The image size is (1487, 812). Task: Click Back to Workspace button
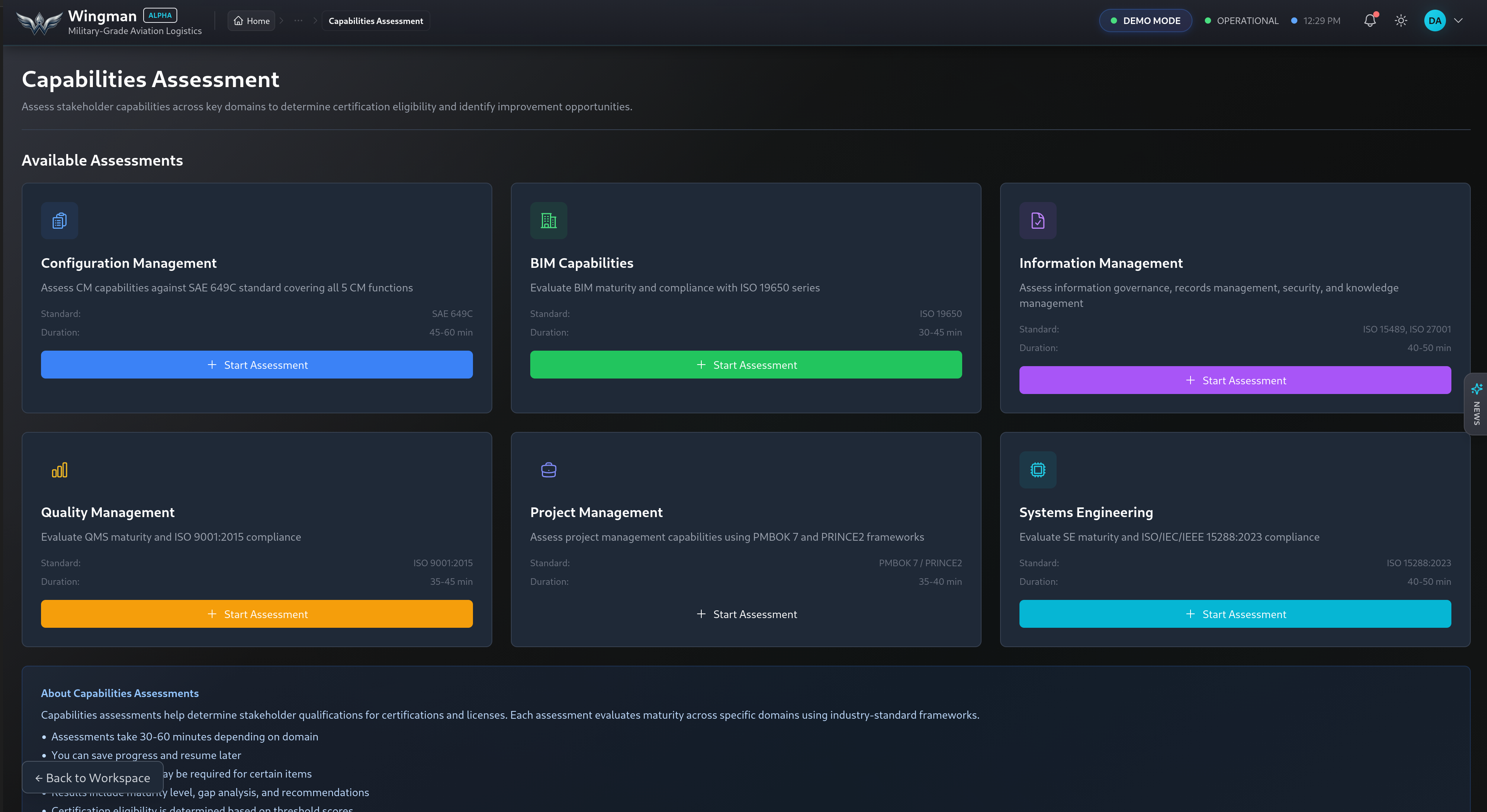coord(93,778)
